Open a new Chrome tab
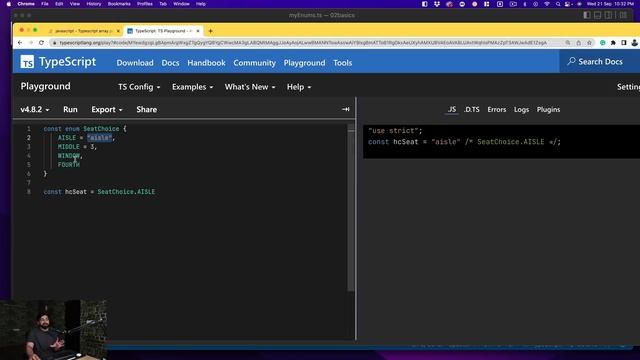640x360 pixels. pyautogui.click(x=211, y=31)
